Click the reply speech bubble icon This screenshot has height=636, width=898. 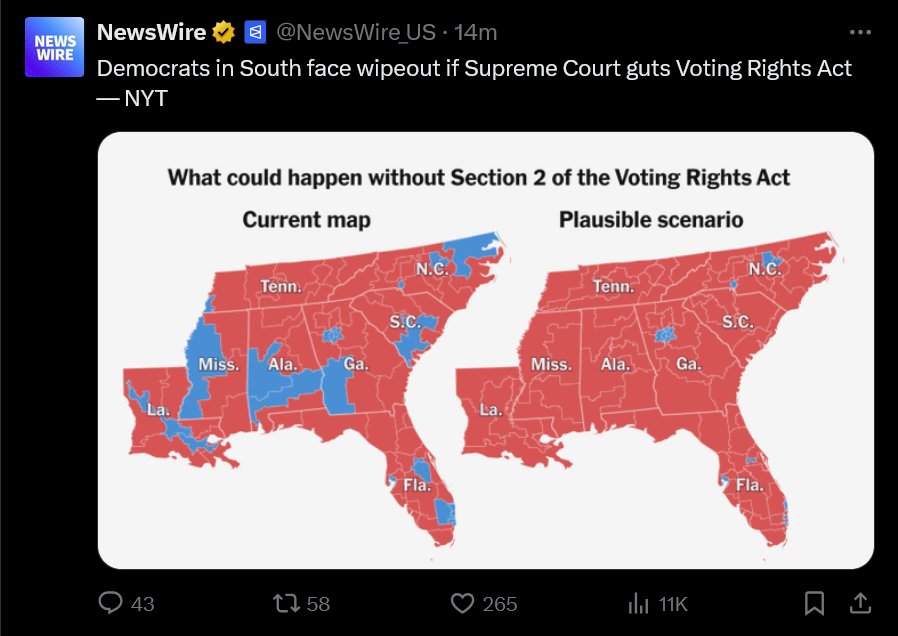111,603
